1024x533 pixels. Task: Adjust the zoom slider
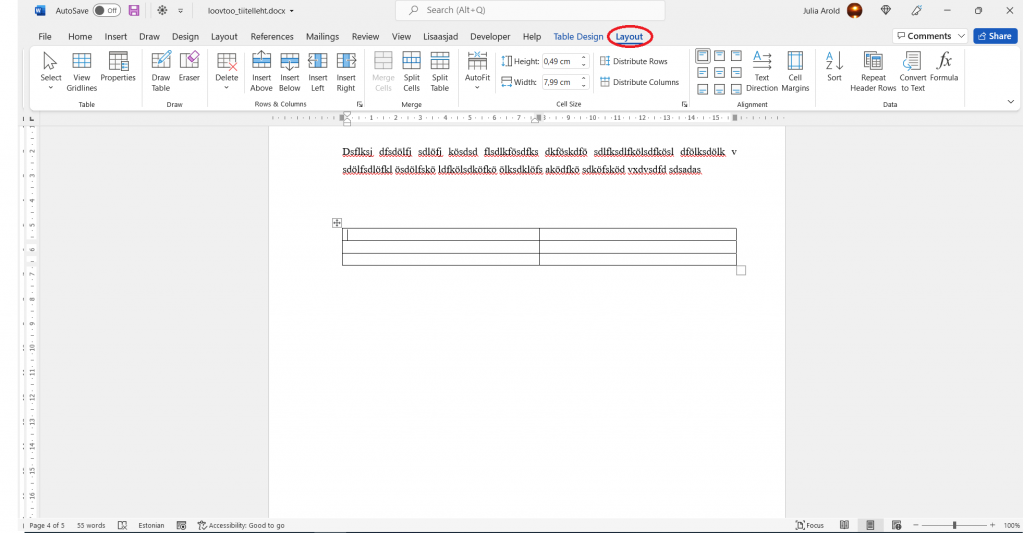point(954,525)
